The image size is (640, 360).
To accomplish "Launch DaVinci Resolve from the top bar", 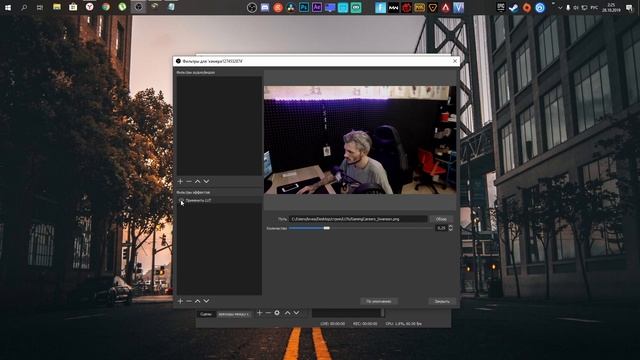I will (291, 7).
